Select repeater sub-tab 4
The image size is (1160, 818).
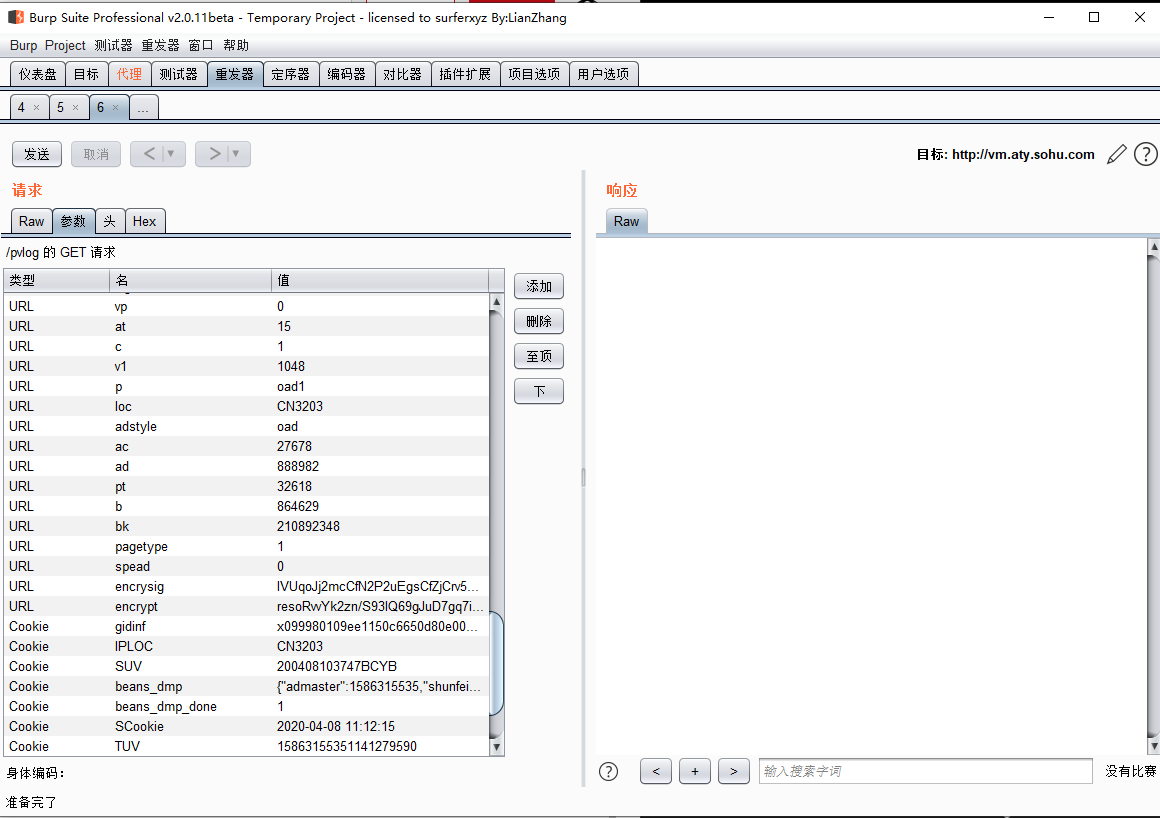21,107
